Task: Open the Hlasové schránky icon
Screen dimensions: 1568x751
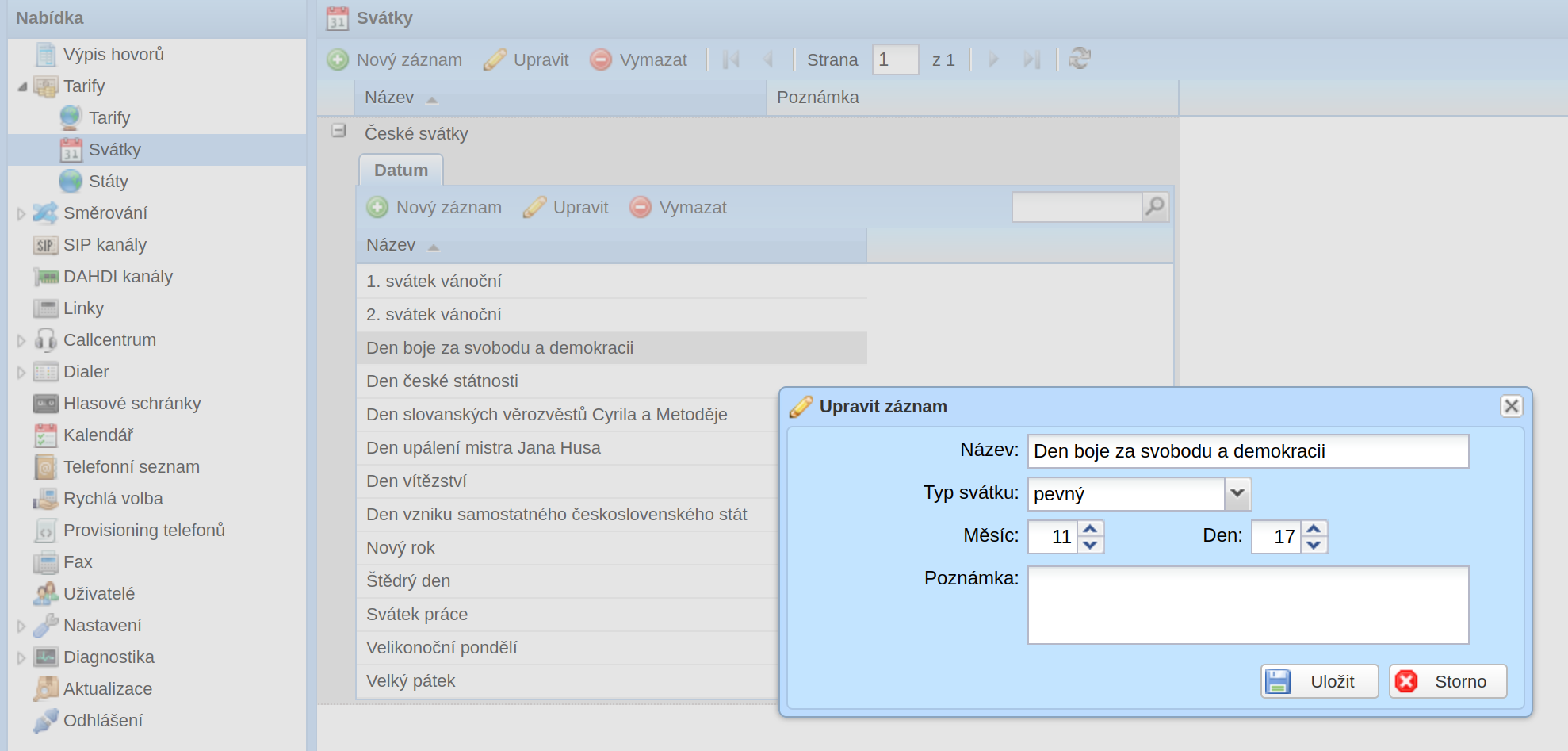Action: tap(46, 404)
